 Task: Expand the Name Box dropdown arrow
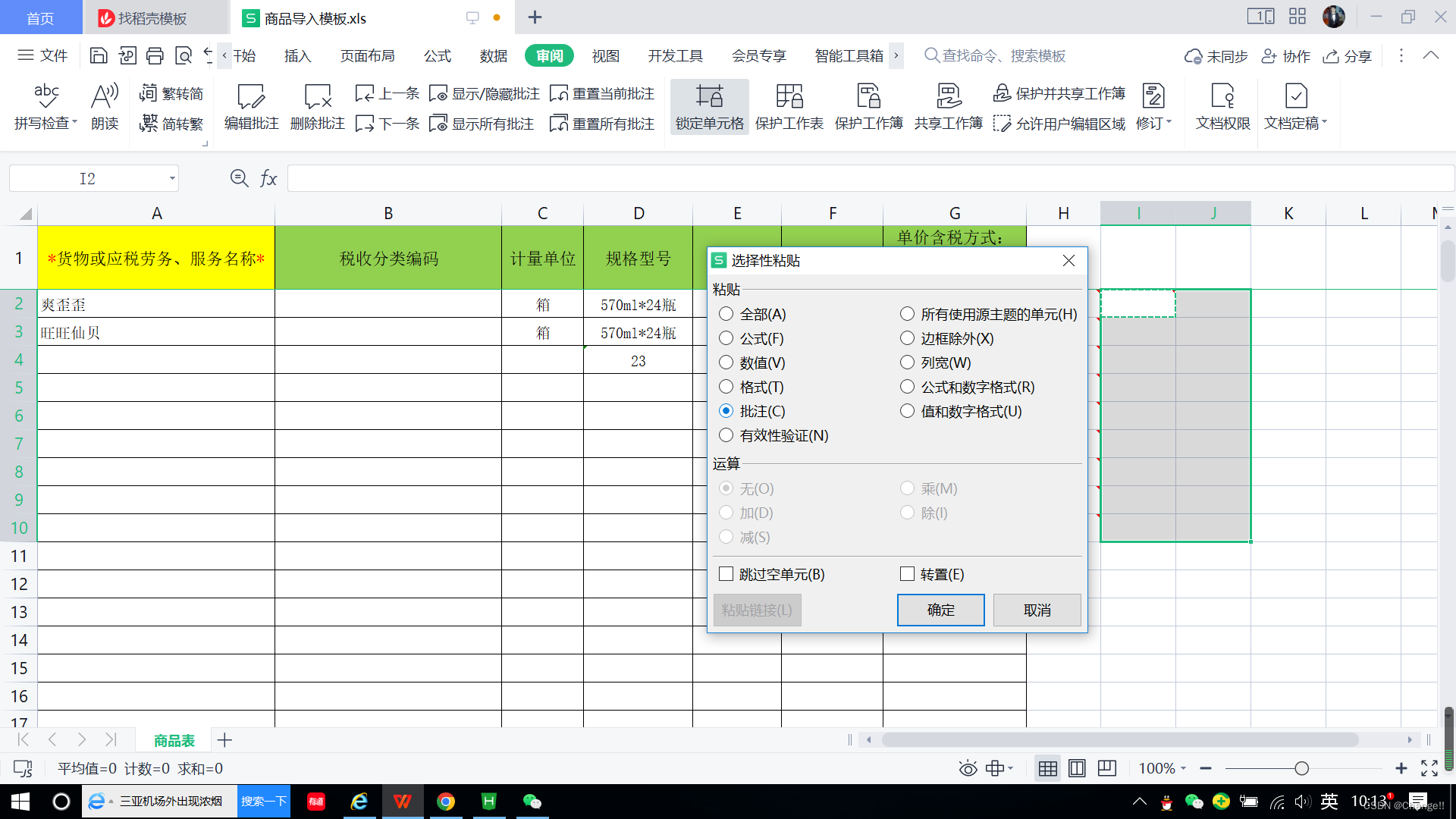[x=172, y=179]
